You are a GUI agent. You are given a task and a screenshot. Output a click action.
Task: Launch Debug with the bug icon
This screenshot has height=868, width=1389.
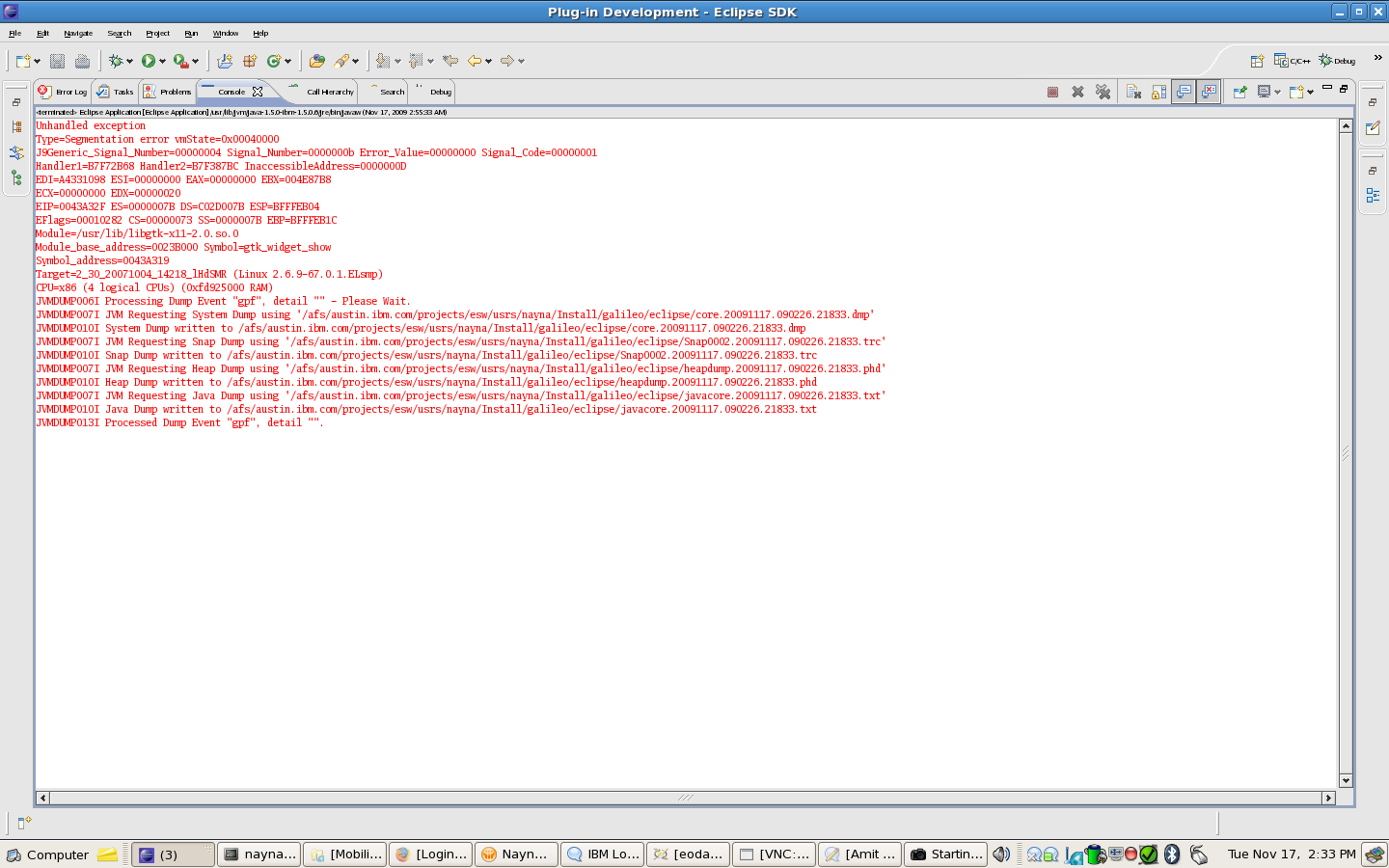coord(116,61)
